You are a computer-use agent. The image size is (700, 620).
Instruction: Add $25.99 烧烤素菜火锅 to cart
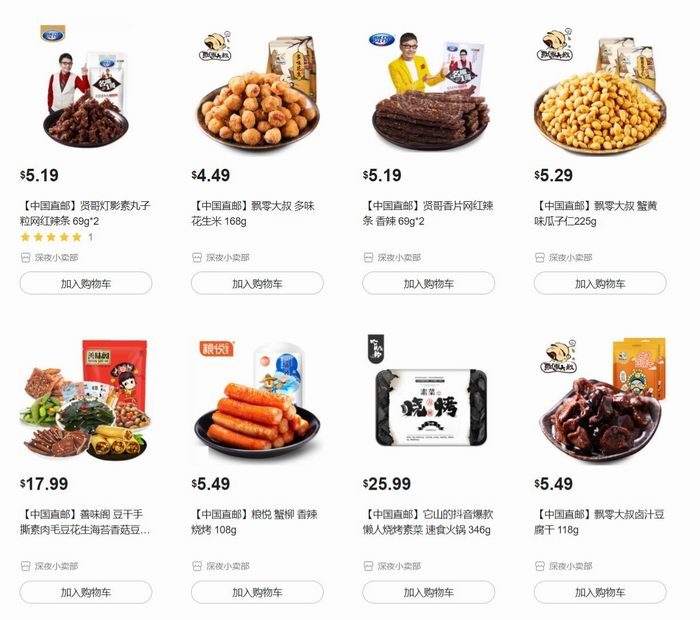click(x=429, y=592)
